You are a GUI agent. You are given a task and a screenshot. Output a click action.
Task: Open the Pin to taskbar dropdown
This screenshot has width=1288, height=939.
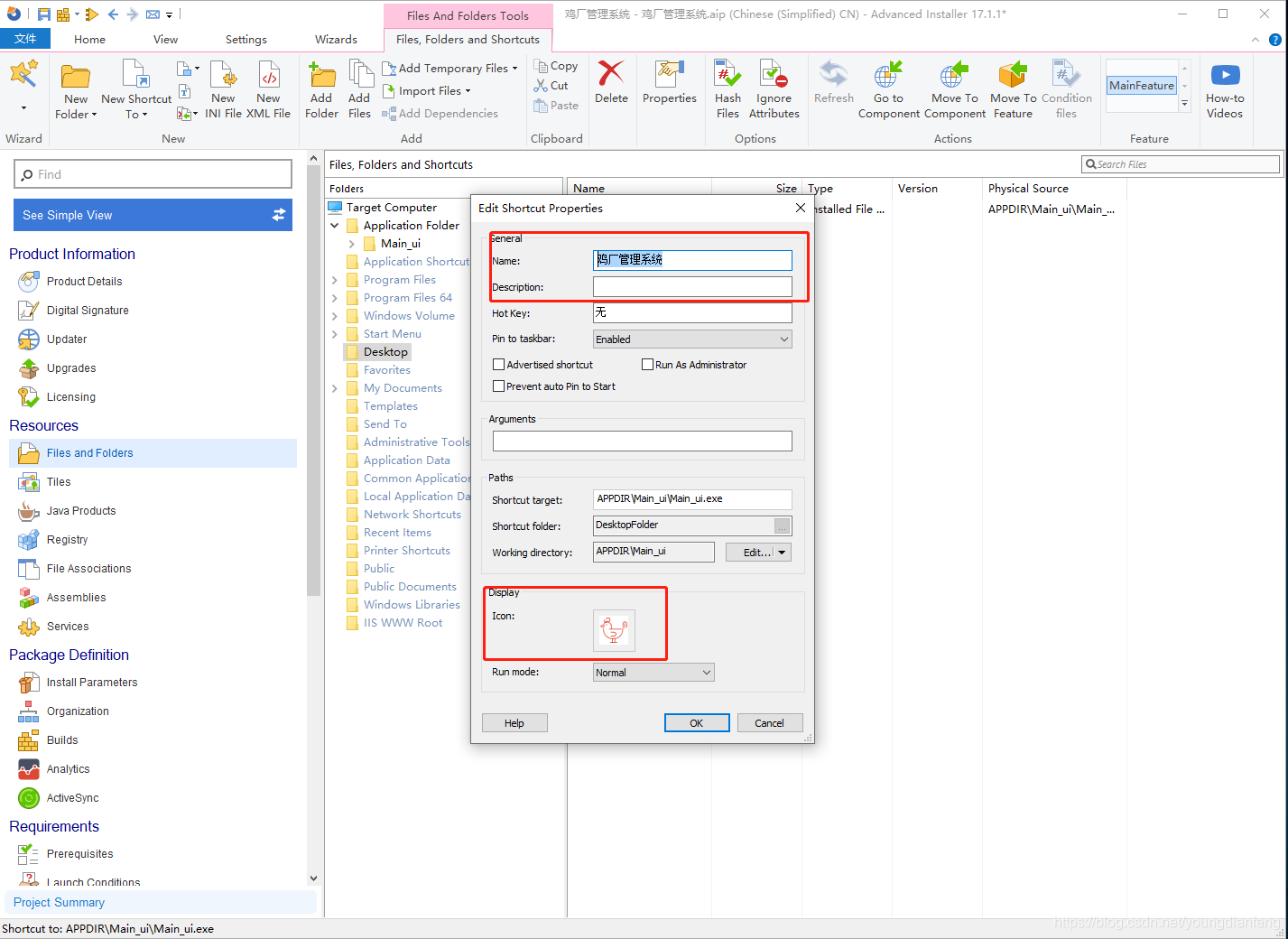692,339
